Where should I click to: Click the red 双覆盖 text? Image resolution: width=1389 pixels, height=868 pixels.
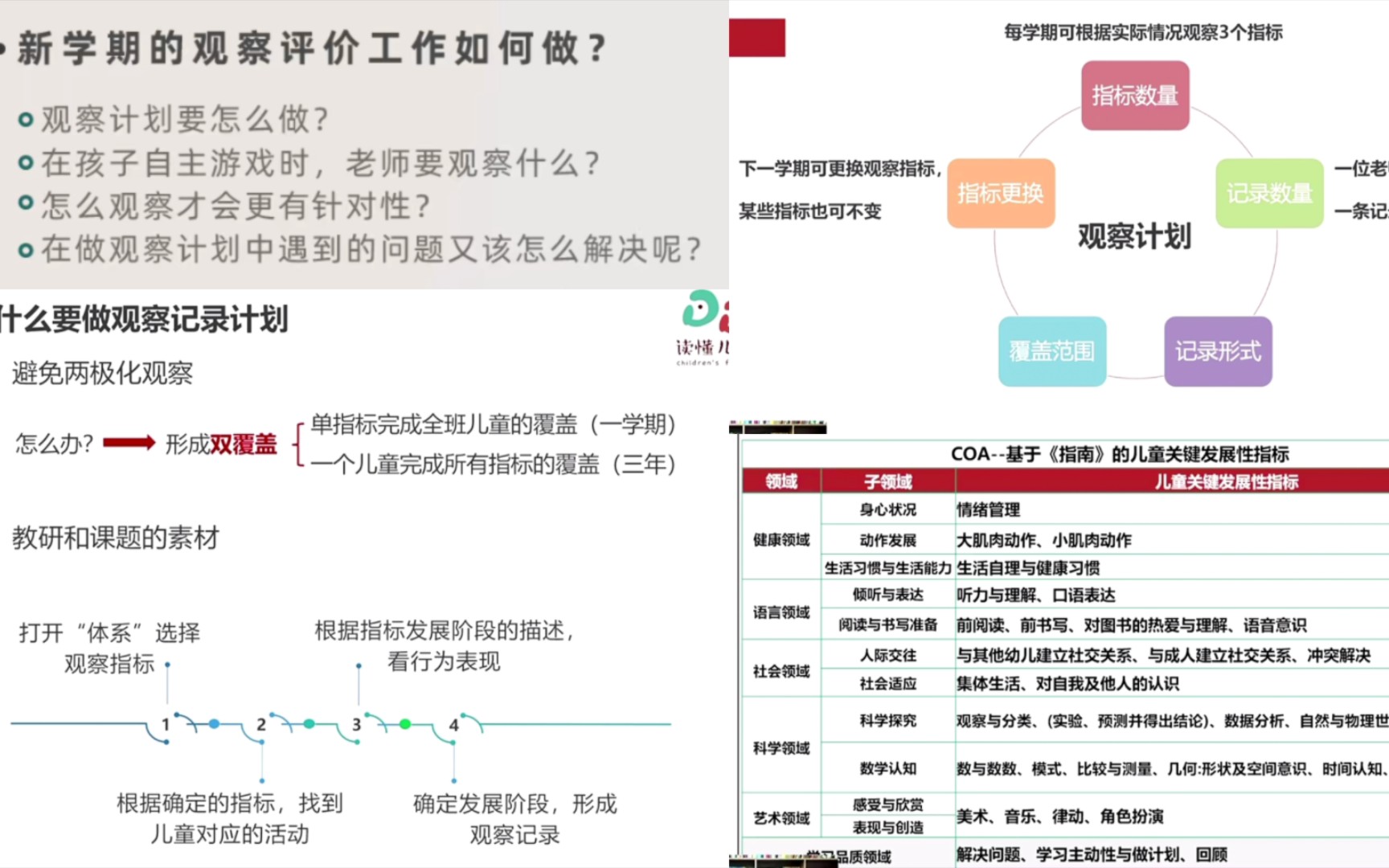click(x=243, y=444)
